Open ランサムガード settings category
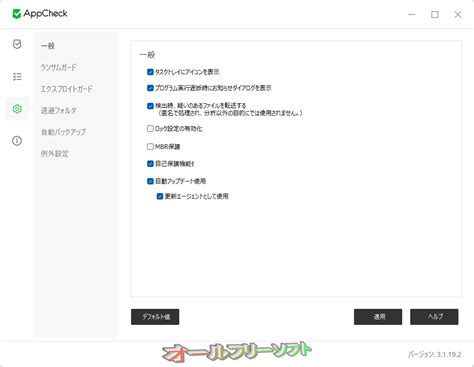This screenshot has width=474, height=367. 58,67
